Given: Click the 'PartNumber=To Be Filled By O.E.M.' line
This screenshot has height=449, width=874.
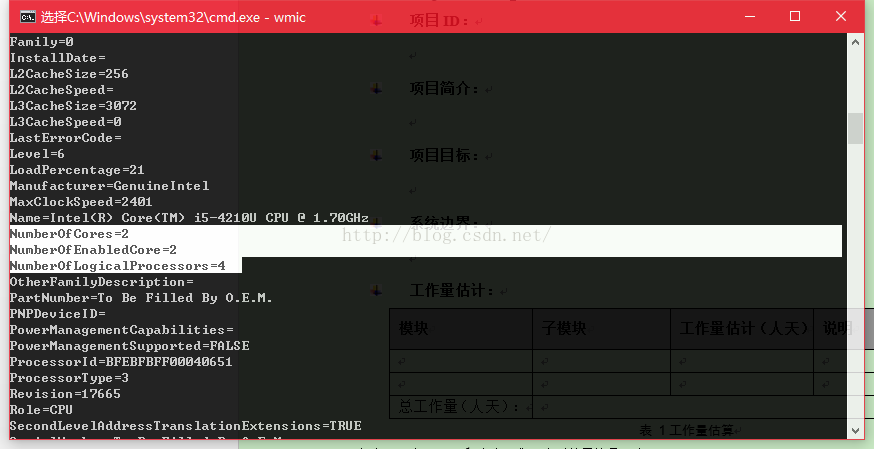Looking at the screenshot, I should 141,297.
